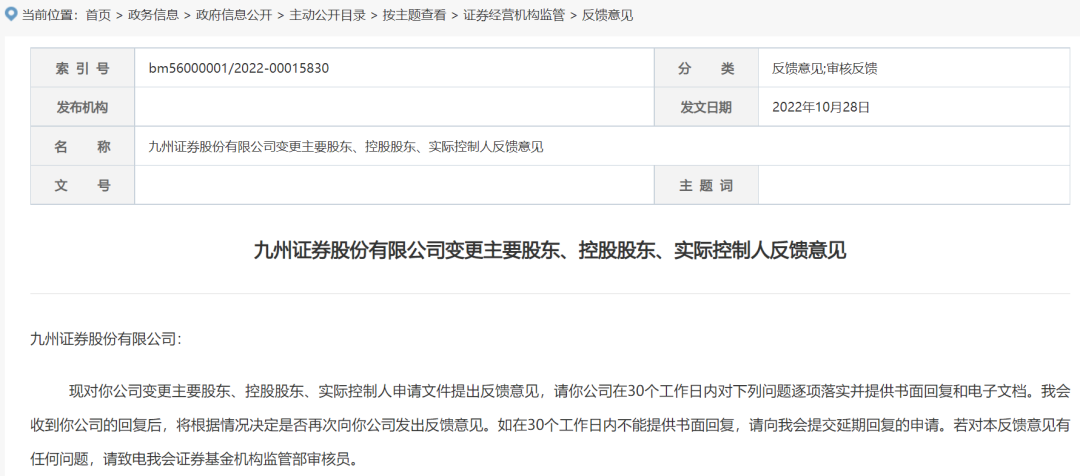The height and width of the screenshot is (476, 1080).
Task: Click the bold article title heading
Action: click(x=550, y=250)
